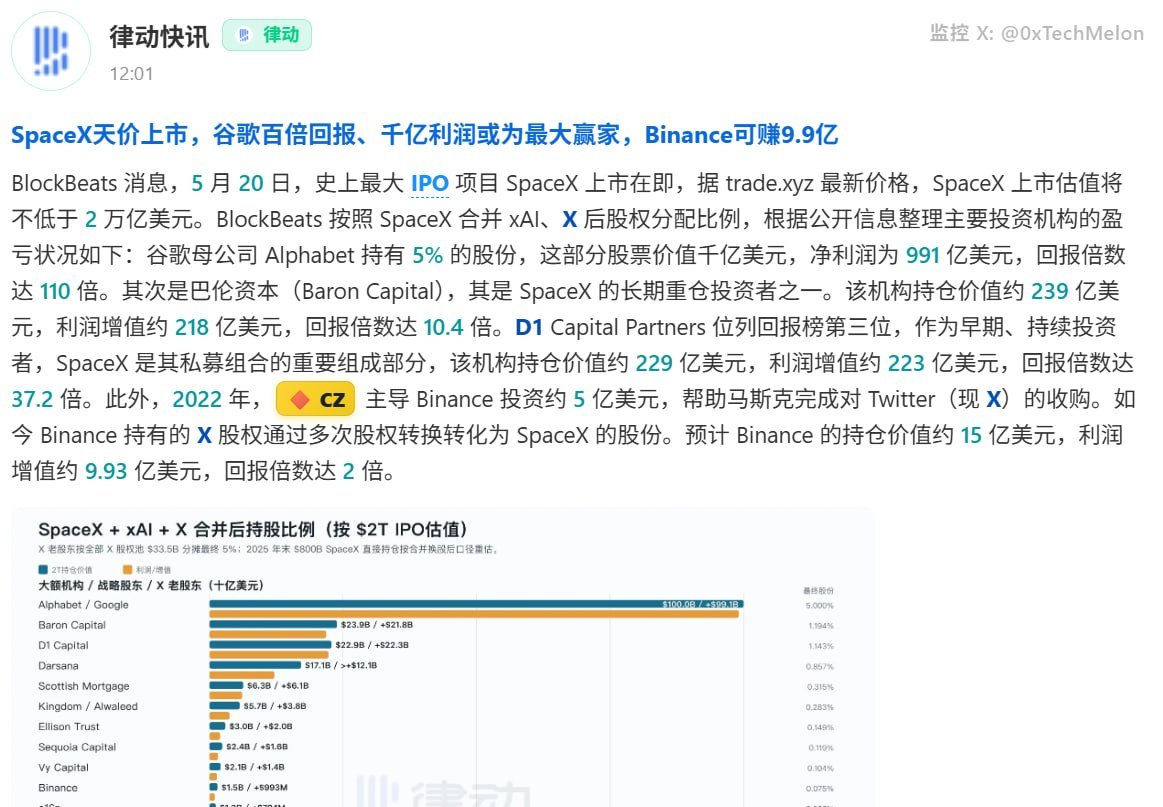This screenshot has width=1163, height=807.
Task: Click the Binance row label in chart
Action: pyautogui.click(x=58, y=788)
